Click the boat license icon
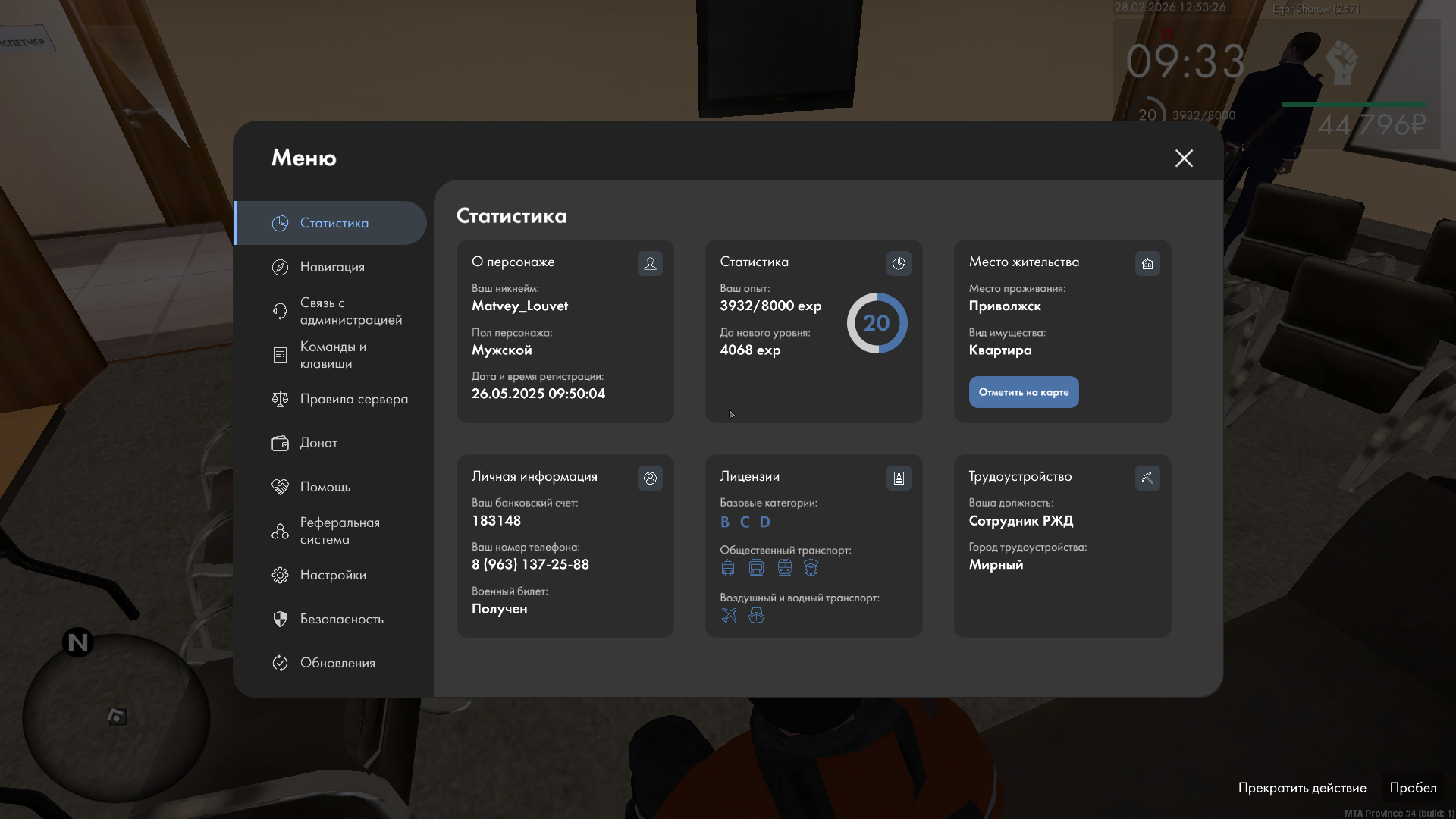1456x819 pixels. pos(756,616)
